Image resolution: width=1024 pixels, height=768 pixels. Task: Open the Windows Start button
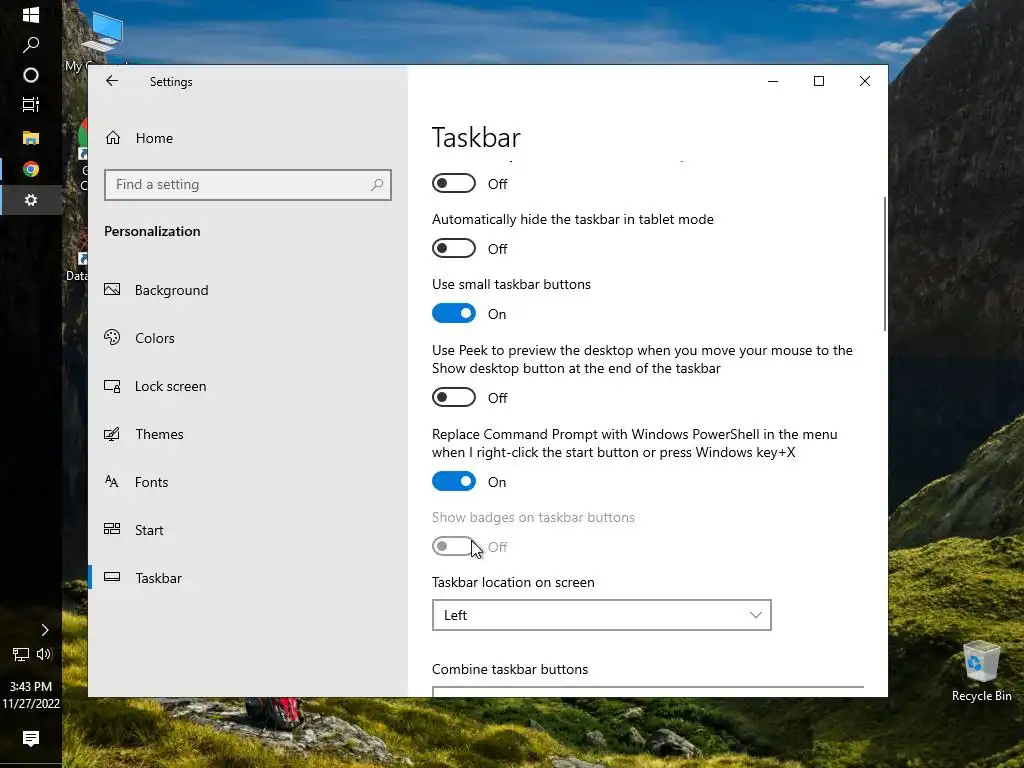31,14
